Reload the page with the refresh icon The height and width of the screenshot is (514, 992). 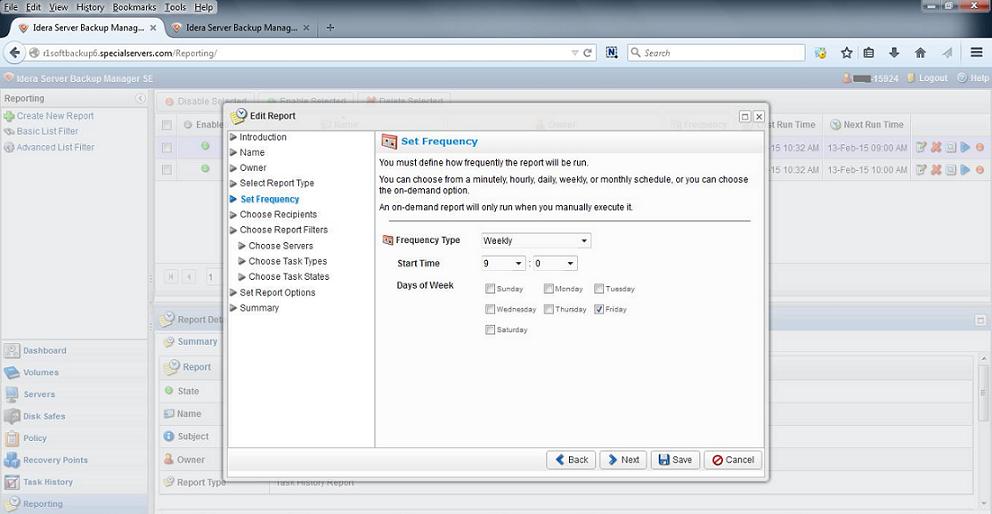coord(588,53)
